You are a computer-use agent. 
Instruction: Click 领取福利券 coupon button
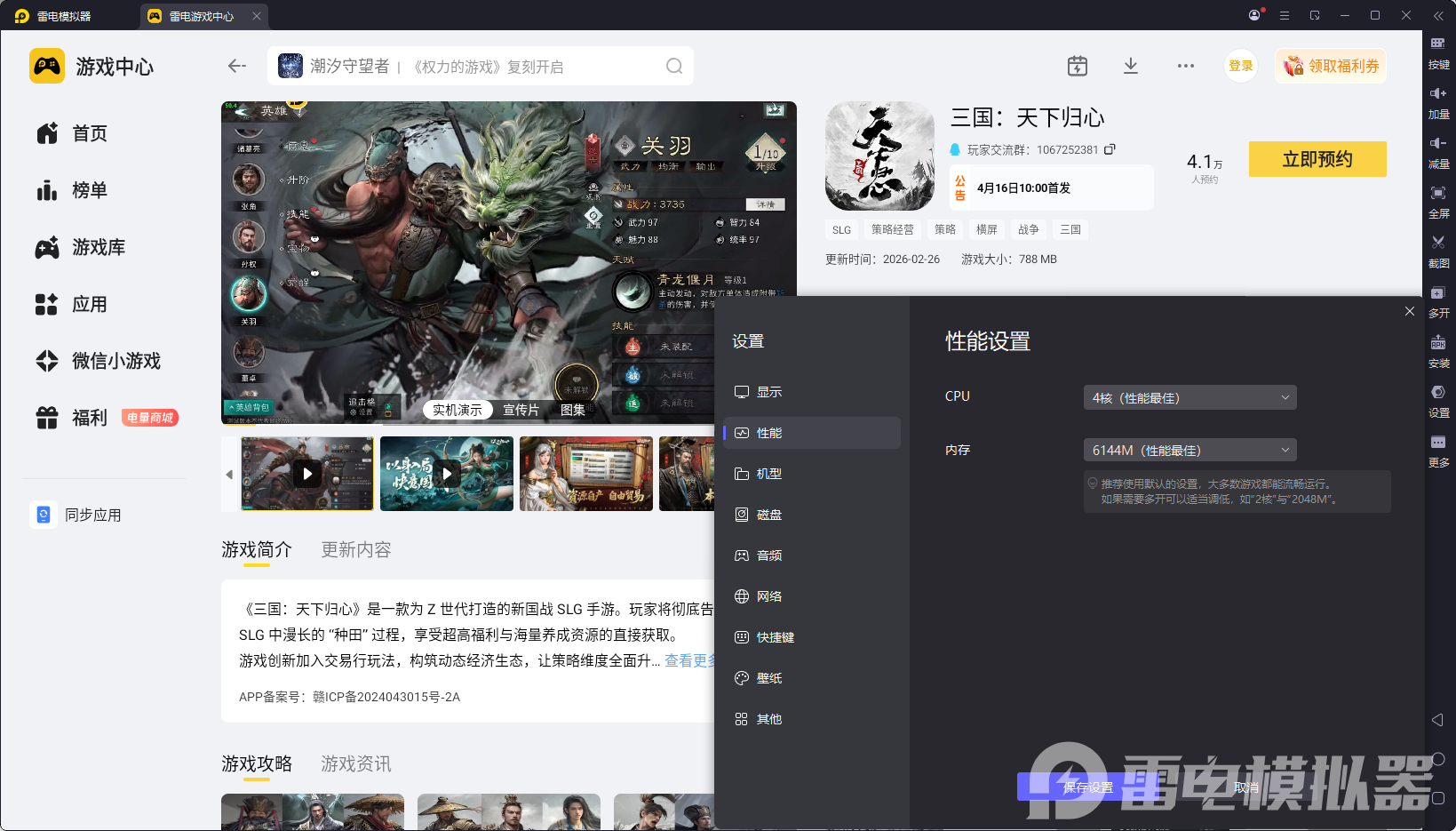pos(1331,66)
